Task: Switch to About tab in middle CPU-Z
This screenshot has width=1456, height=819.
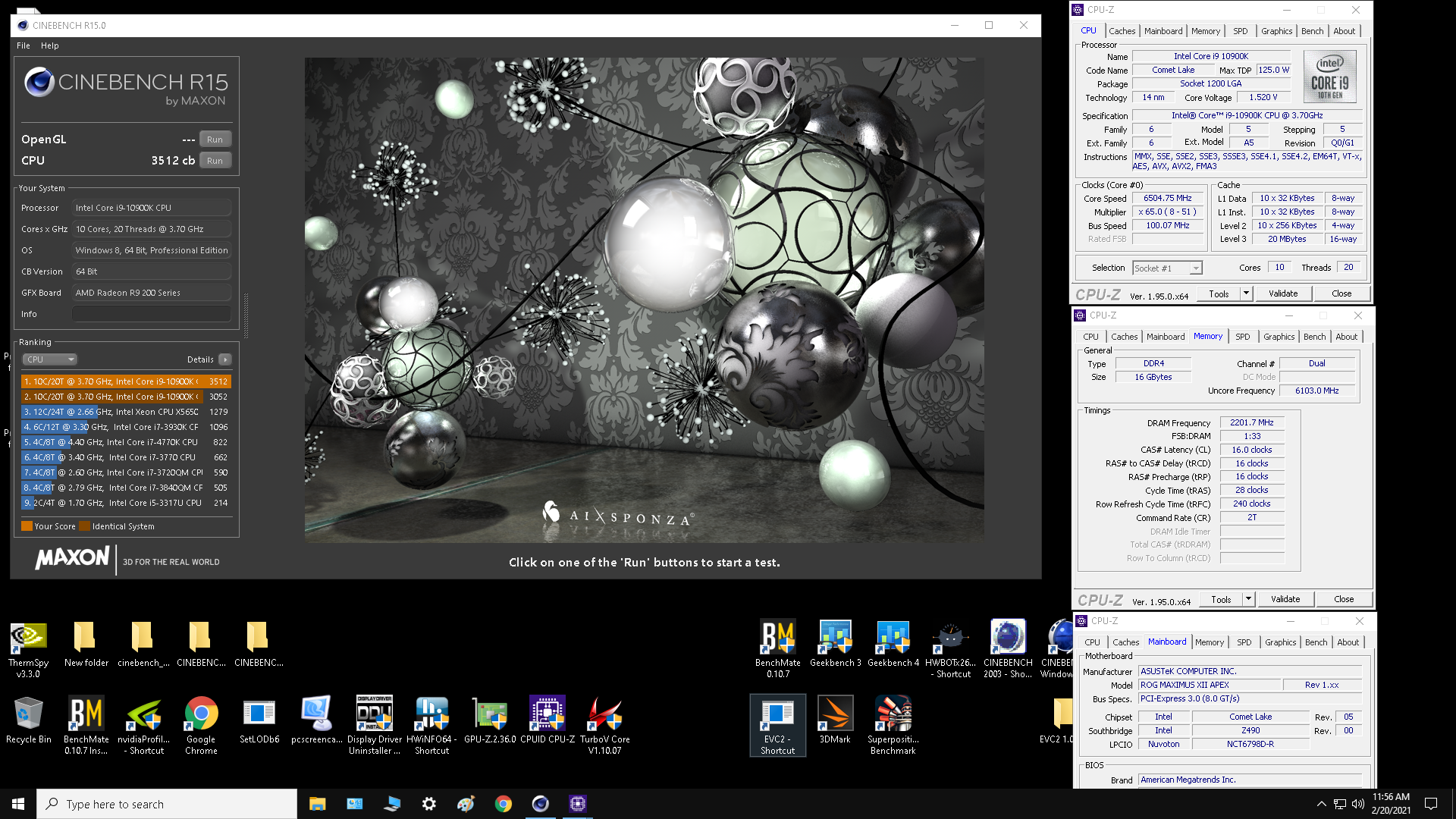Action: click(1346, 337)
